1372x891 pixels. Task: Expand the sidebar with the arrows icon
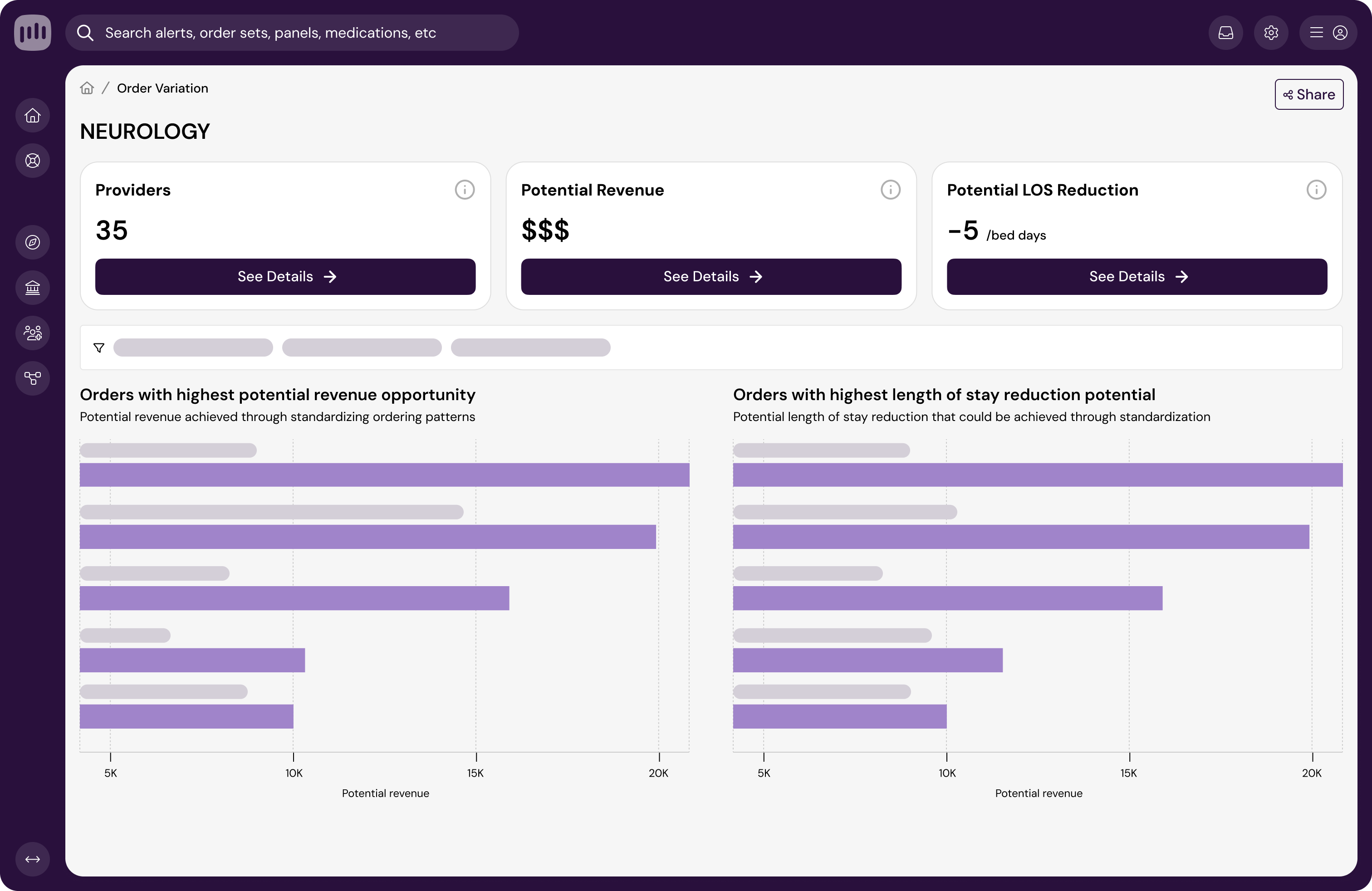point(33,859)
